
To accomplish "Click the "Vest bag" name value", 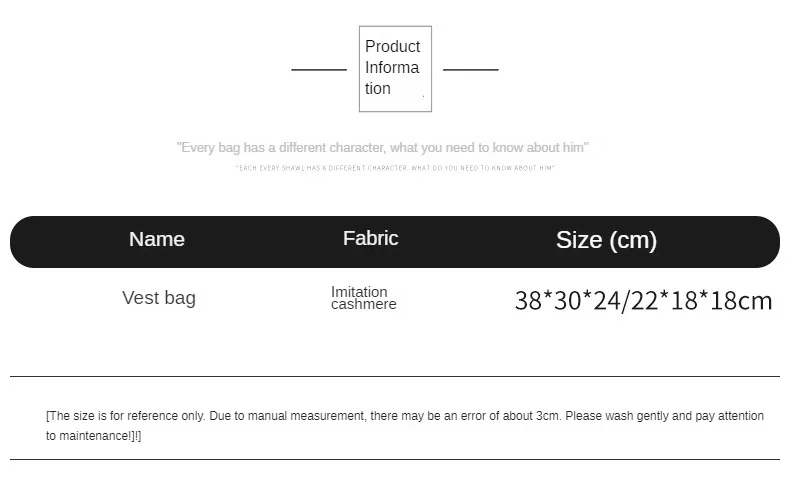I will coord(159,298).
